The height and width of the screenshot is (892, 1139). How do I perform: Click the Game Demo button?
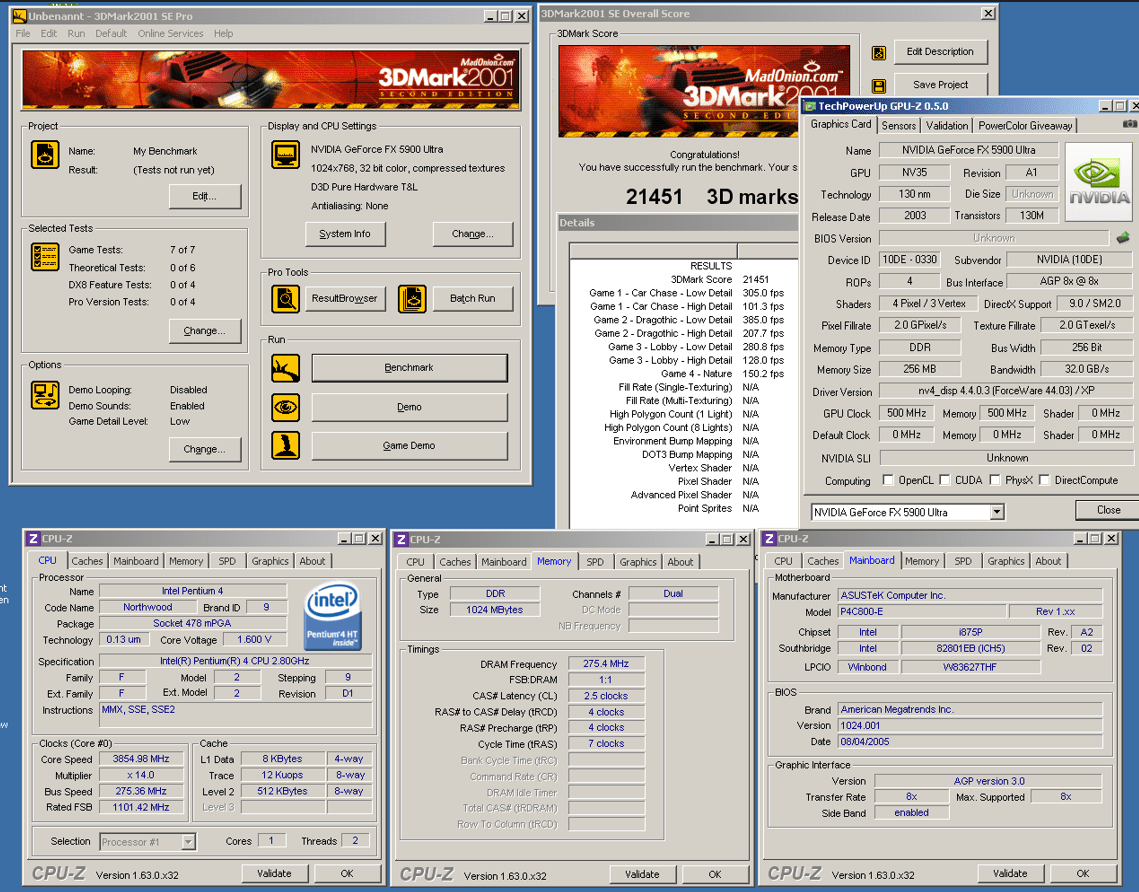click(x=409, y=445)
